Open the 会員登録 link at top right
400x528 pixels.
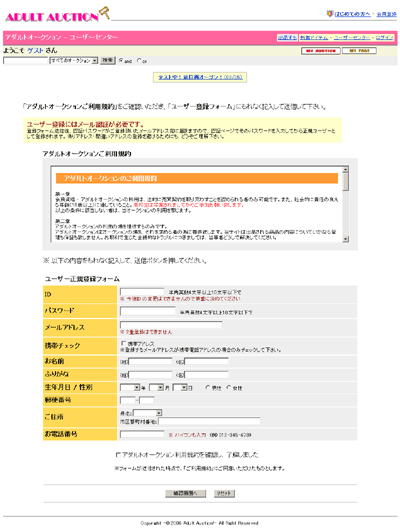tap(387, 14)
